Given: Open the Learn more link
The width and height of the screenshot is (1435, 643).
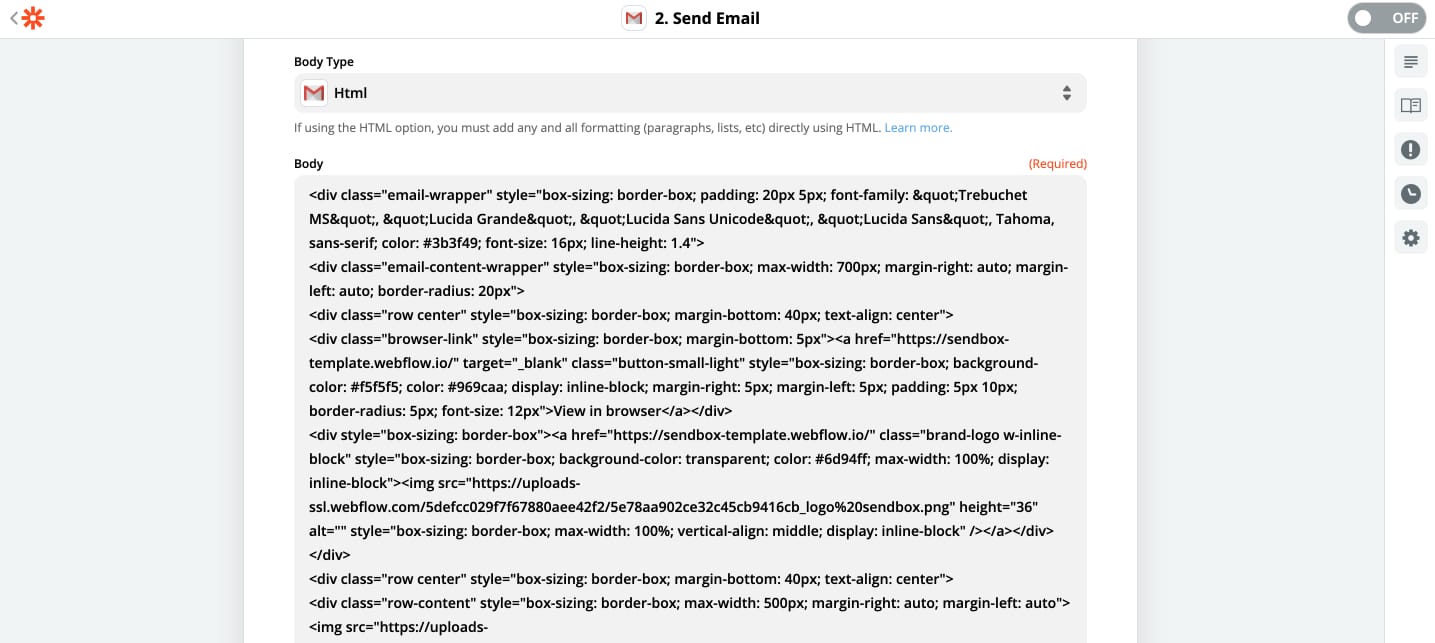Looking at the screenshot, I should pos(918,128).
